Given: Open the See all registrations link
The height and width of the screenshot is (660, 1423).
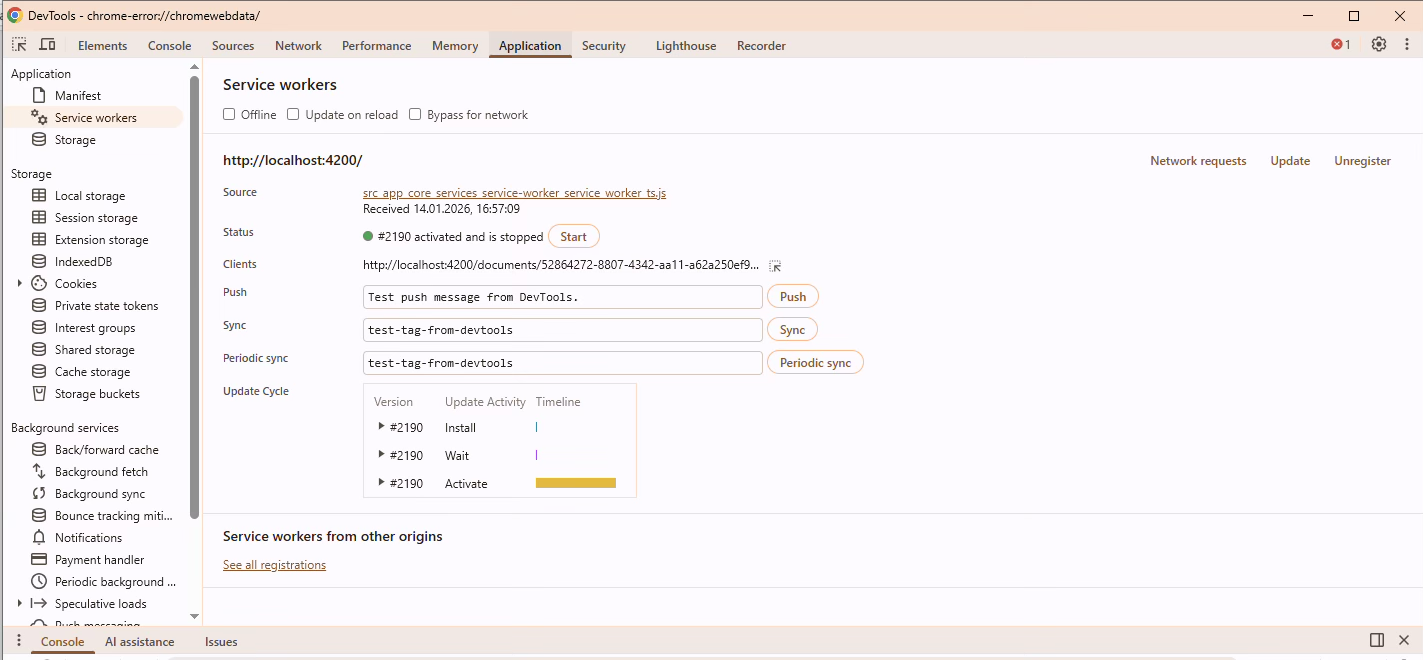Looking at the screenshot, I should [274, 565].
